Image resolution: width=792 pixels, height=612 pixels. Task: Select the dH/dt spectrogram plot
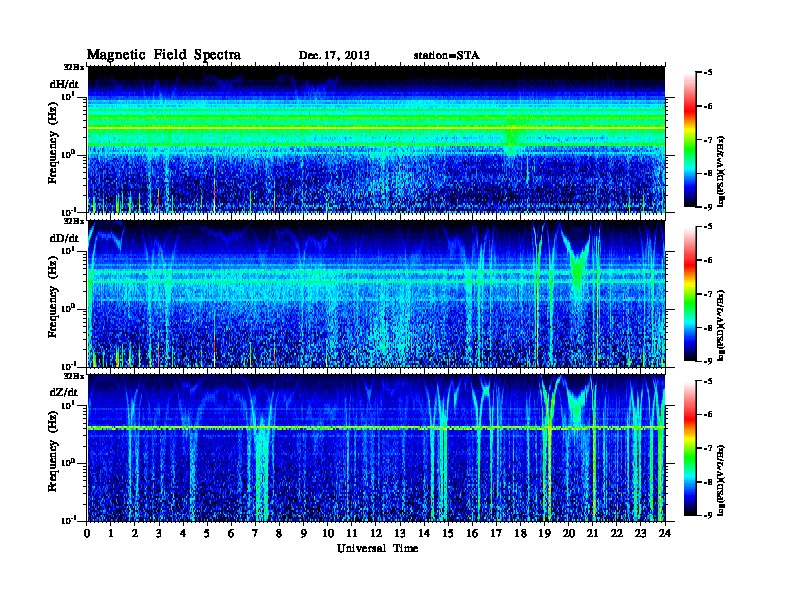[376, 139]
